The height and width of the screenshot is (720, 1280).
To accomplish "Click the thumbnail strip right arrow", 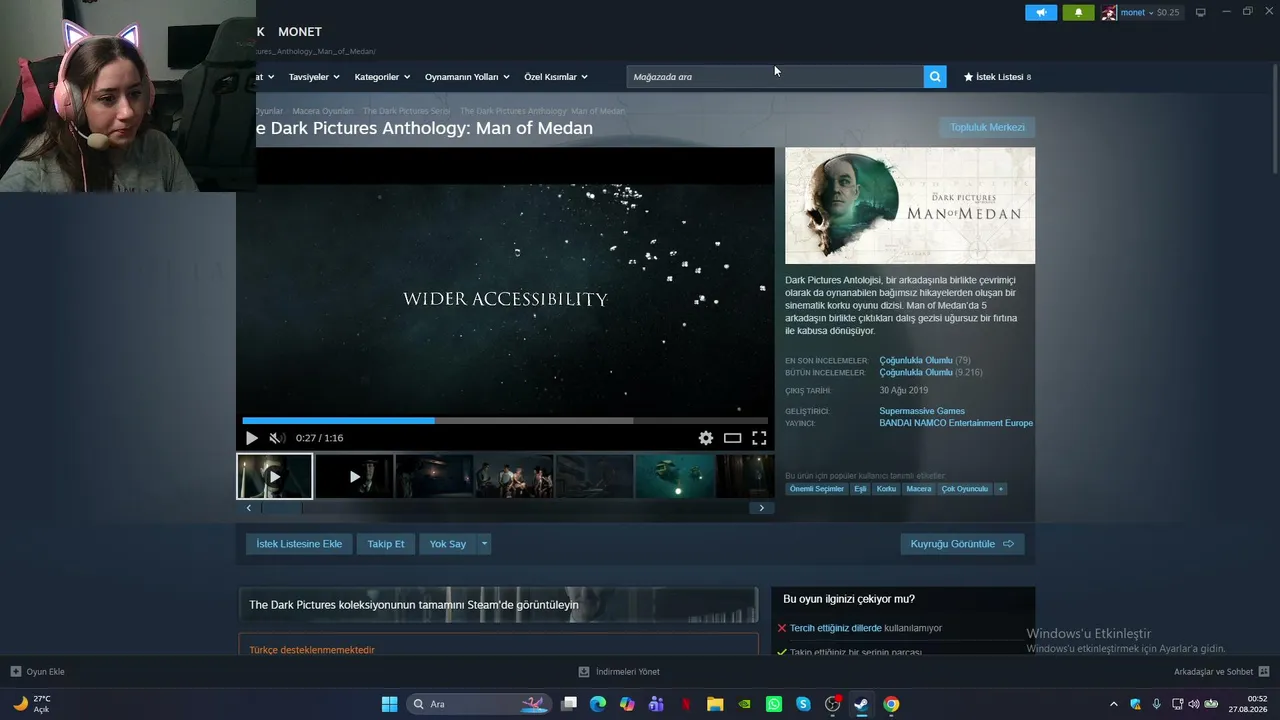I will tap(761, 508).
